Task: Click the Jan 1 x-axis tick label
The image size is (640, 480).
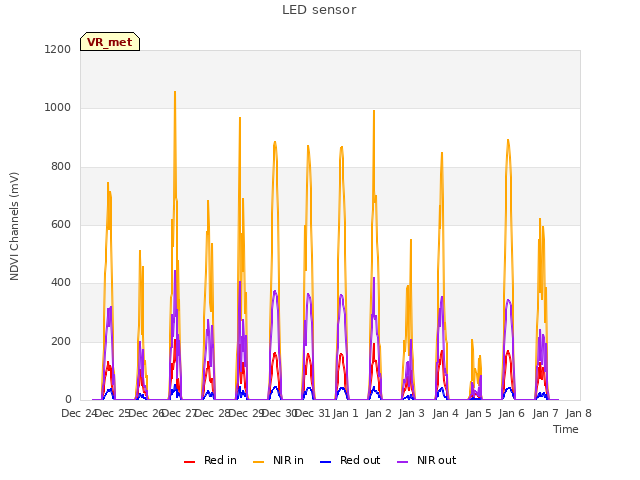Action: click(x=346, y=413)
